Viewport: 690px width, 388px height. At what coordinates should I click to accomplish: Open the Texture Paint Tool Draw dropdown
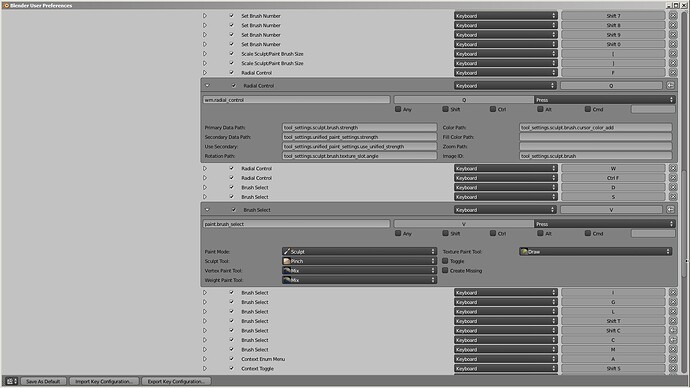595,252
